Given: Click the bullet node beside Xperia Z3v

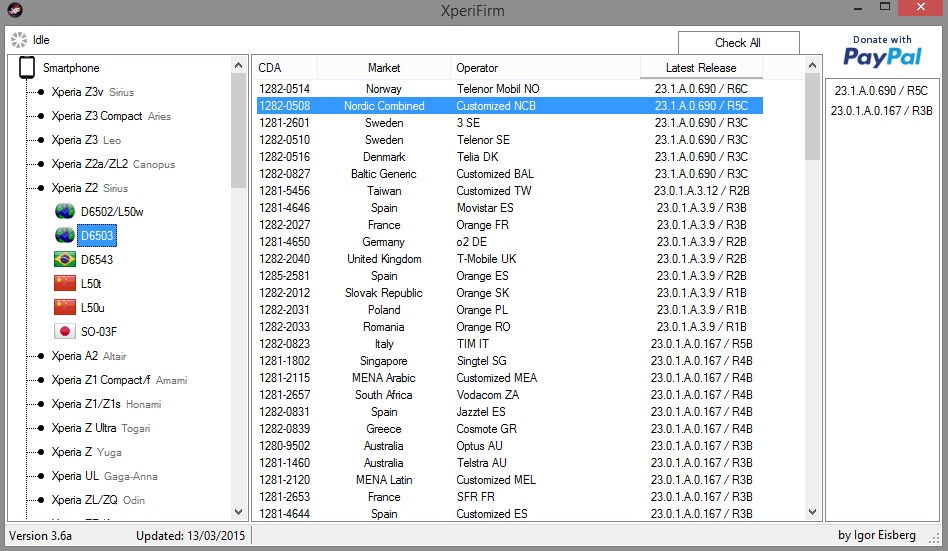Looking at the screenshot, I should [41, 92].
